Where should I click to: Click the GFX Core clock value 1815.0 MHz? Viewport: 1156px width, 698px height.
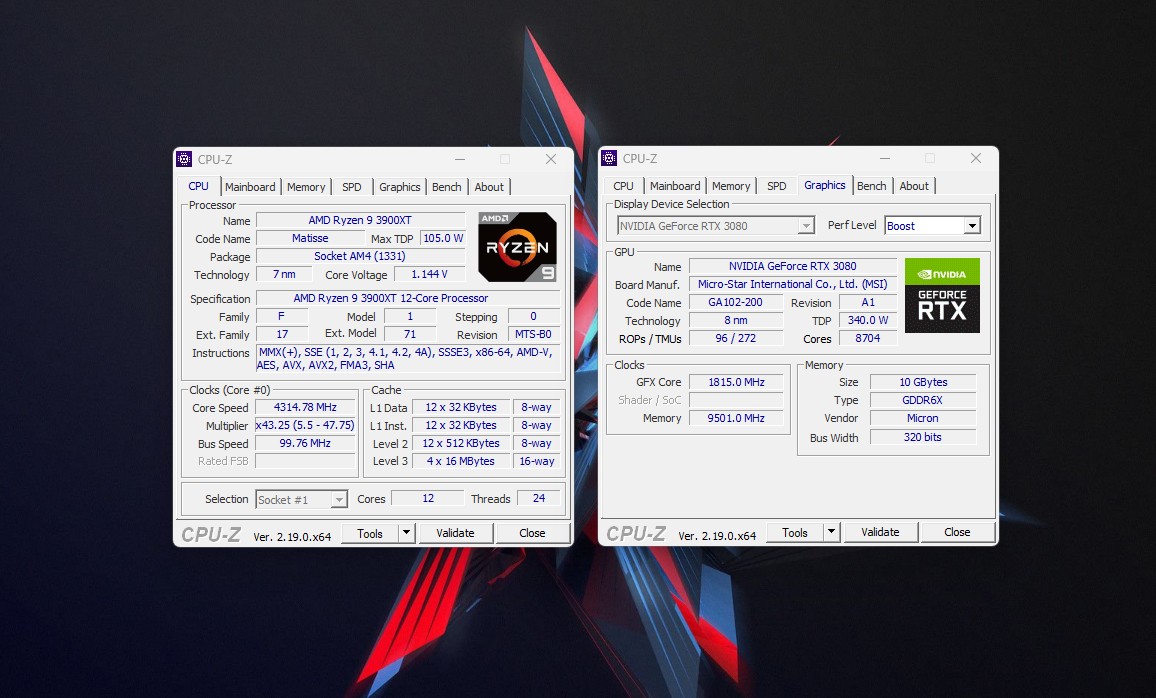pyautogui.click(x=736, y=382)
